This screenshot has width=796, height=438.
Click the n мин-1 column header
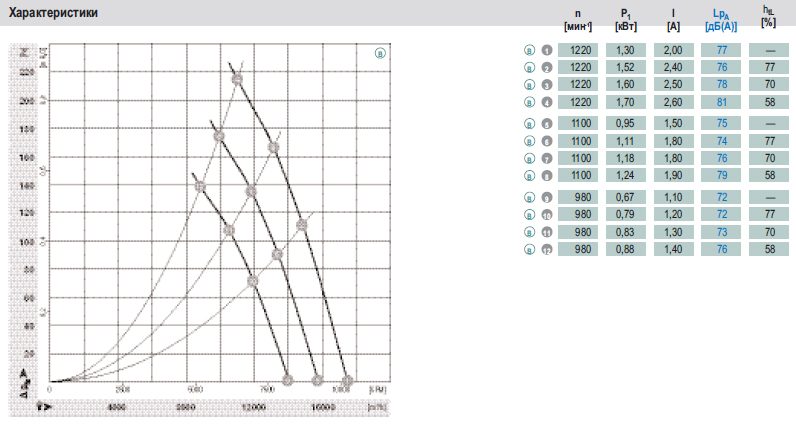(x=578, y=20)
